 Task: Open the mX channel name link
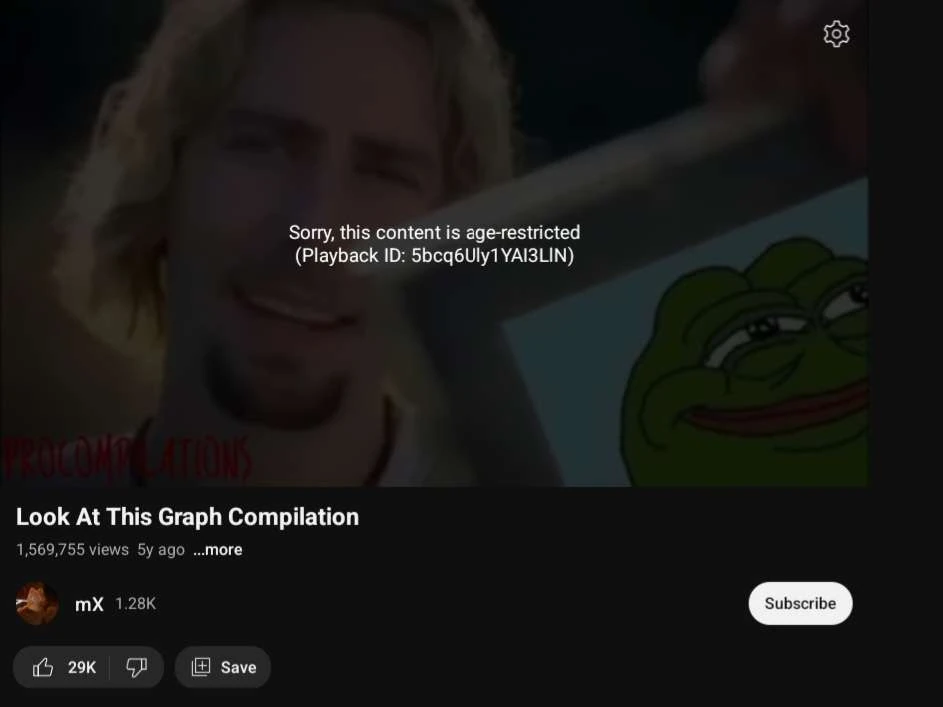(89, 604)
